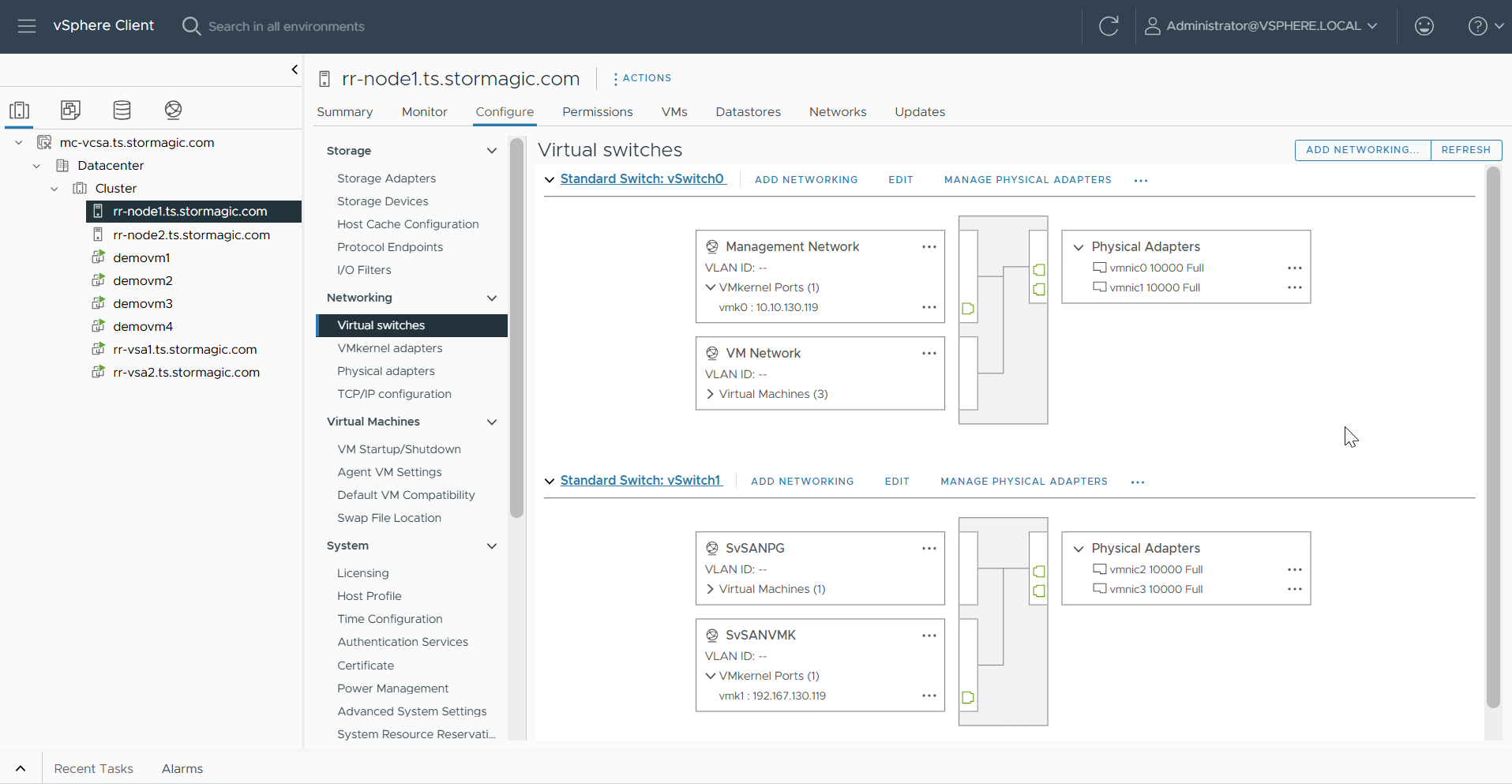Open the Monitor tab
The height and width of the screenshot is (784, 1512).
[425, 112]
